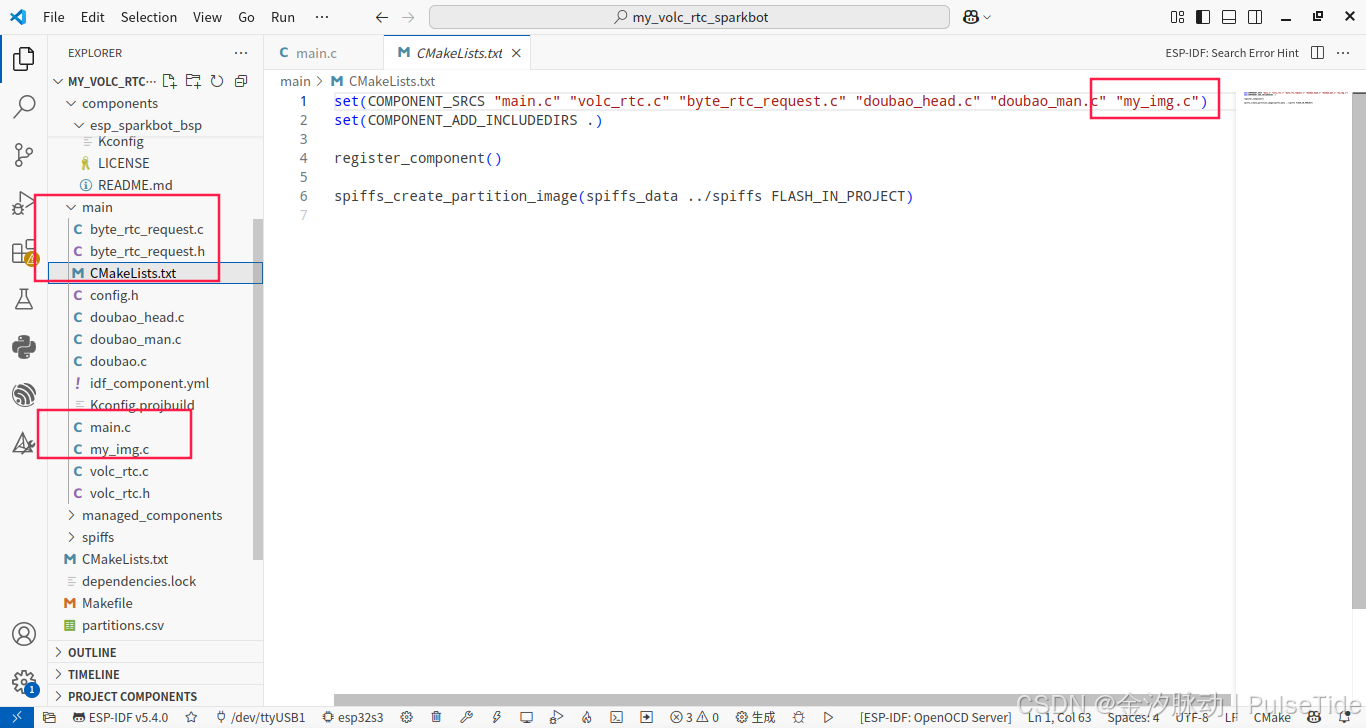Open the Edit menu
1366x728 pixels.
click(93, 17)
